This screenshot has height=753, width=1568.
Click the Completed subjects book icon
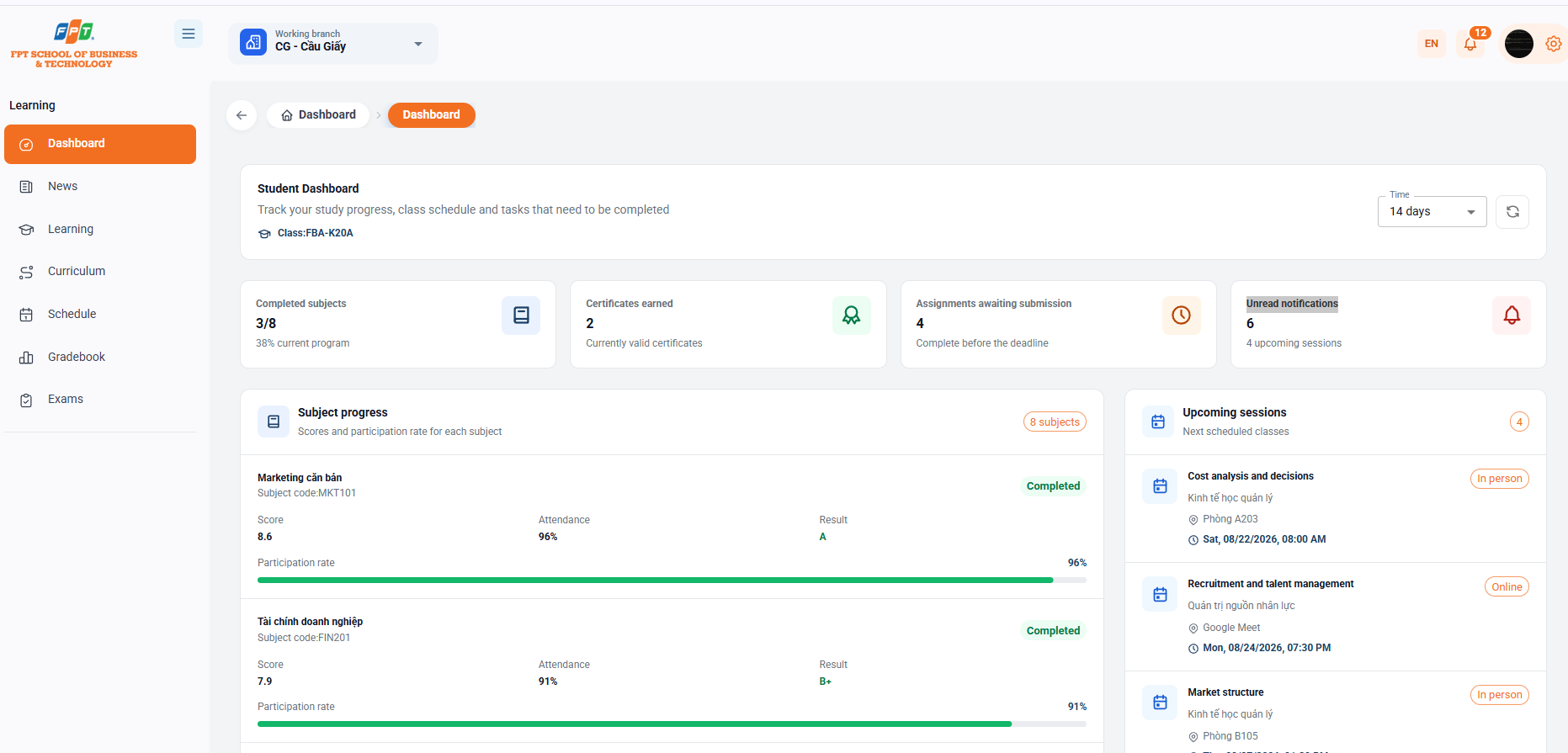click(x=521, y=316)
